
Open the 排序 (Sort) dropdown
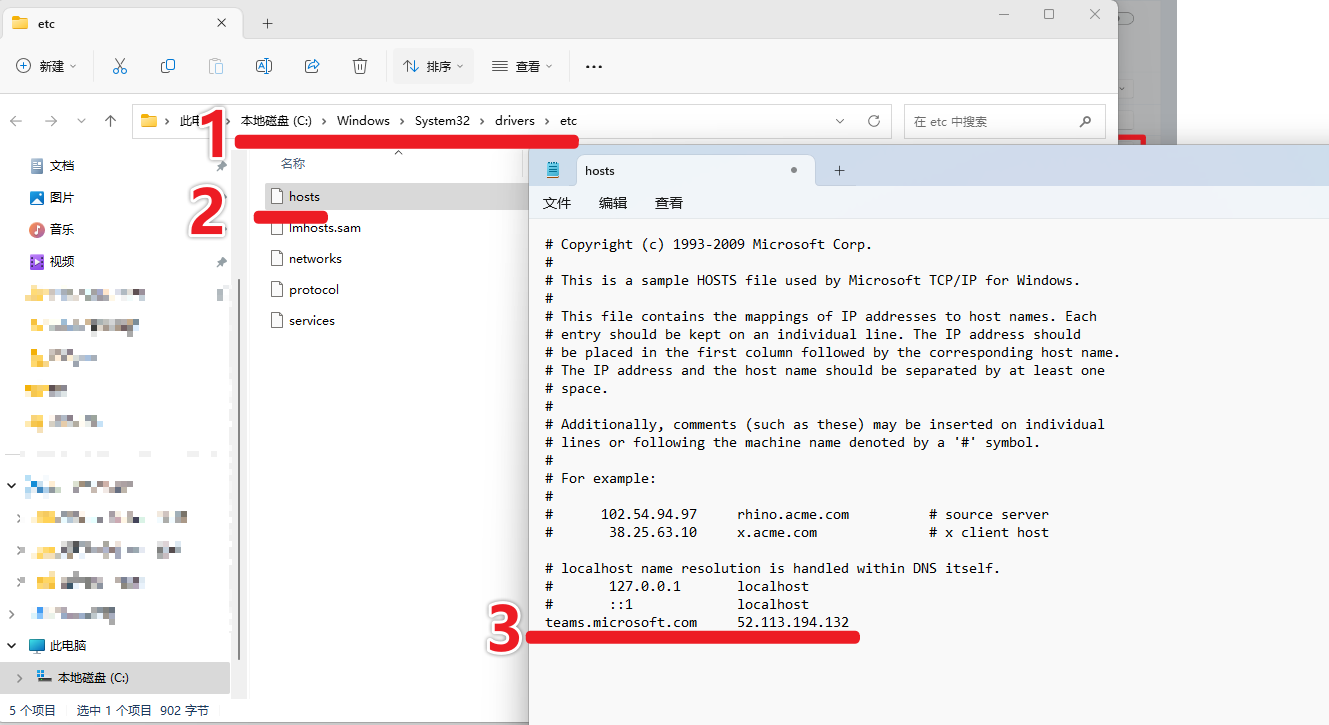(433, 66)
